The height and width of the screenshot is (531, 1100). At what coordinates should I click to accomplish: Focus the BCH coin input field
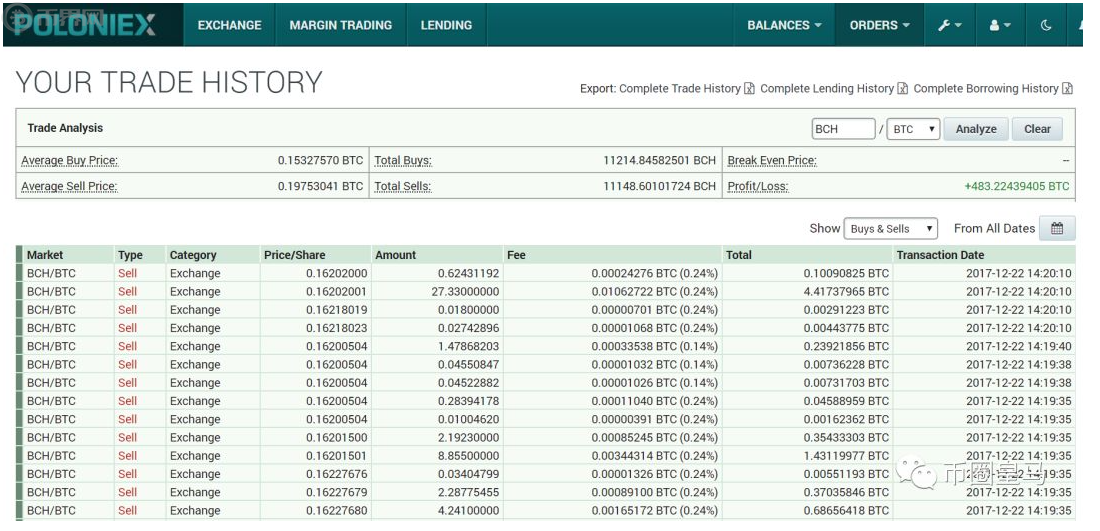(843, 129)
